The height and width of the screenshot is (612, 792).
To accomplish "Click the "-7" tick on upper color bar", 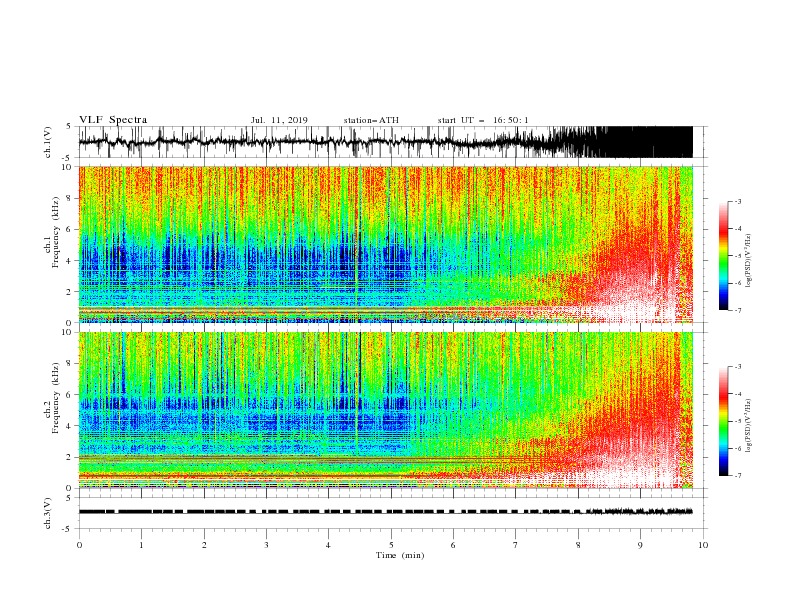I will point(738,310).
